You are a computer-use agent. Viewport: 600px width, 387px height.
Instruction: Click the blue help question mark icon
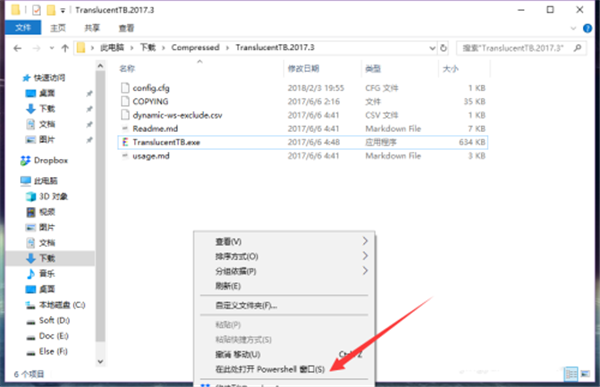[587, 28]
